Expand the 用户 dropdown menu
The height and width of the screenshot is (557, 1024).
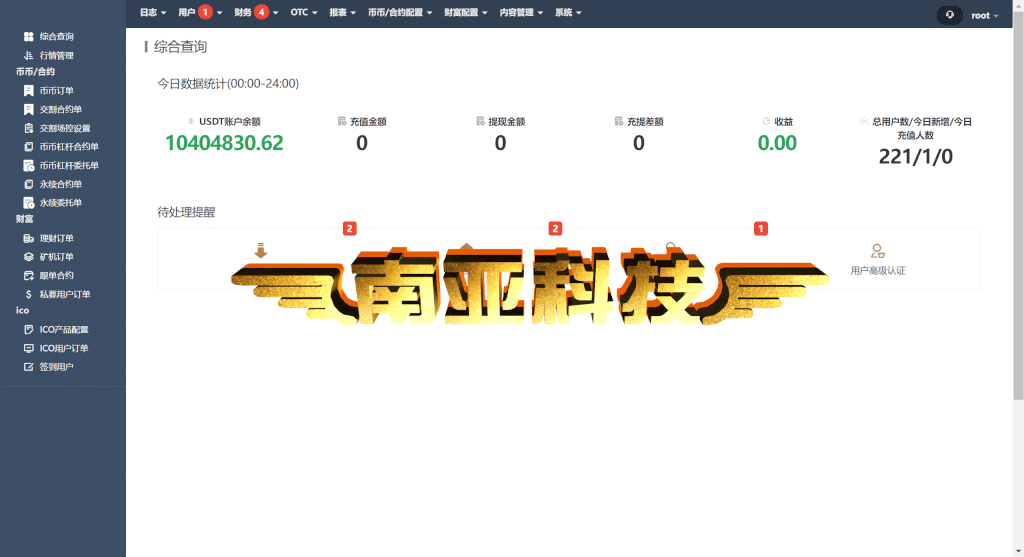pyautogui.click(x=200, y=12)
